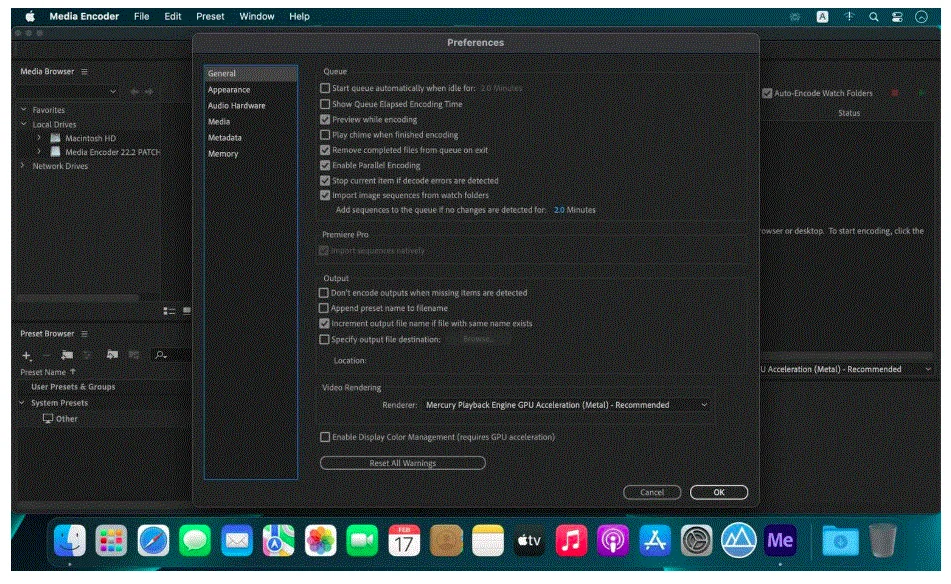Screen dimensions: 951x584
Task: Open the Preset Browser panel menu icon
Action: point(84,334)
